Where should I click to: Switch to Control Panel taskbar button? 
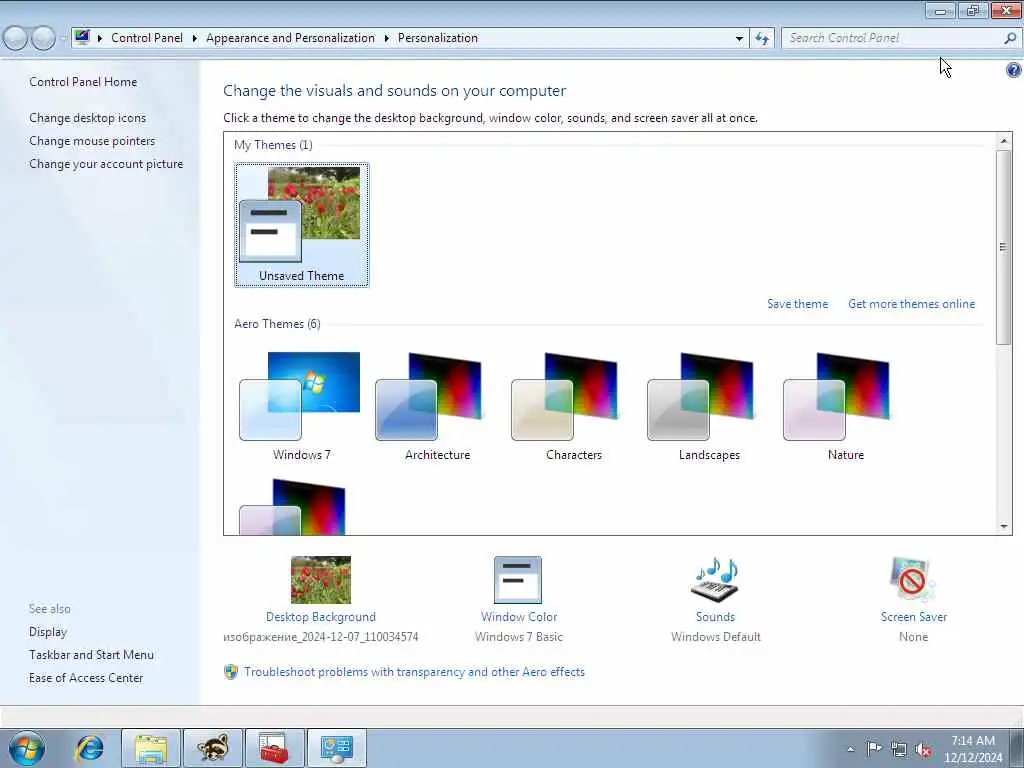point(336,748)
